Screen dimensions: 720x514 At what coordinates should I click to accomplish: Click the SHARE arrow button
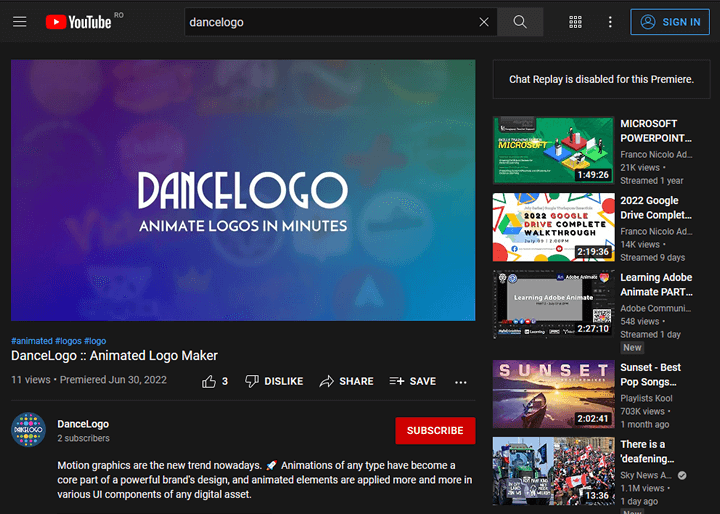click(x=347, y=381)
